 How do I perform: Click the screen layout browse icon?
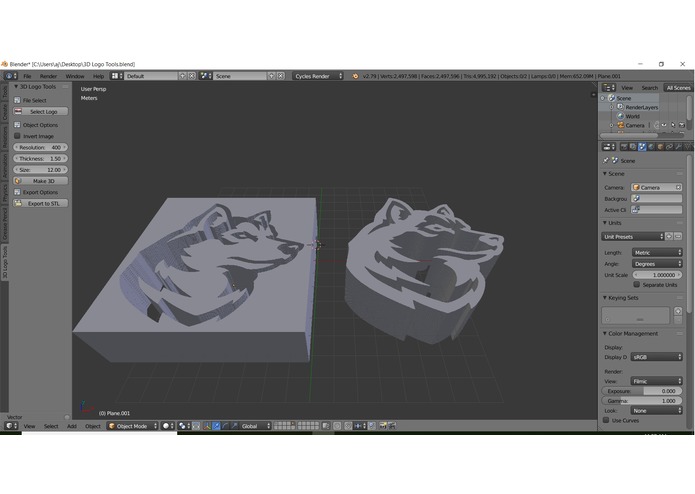117,76
